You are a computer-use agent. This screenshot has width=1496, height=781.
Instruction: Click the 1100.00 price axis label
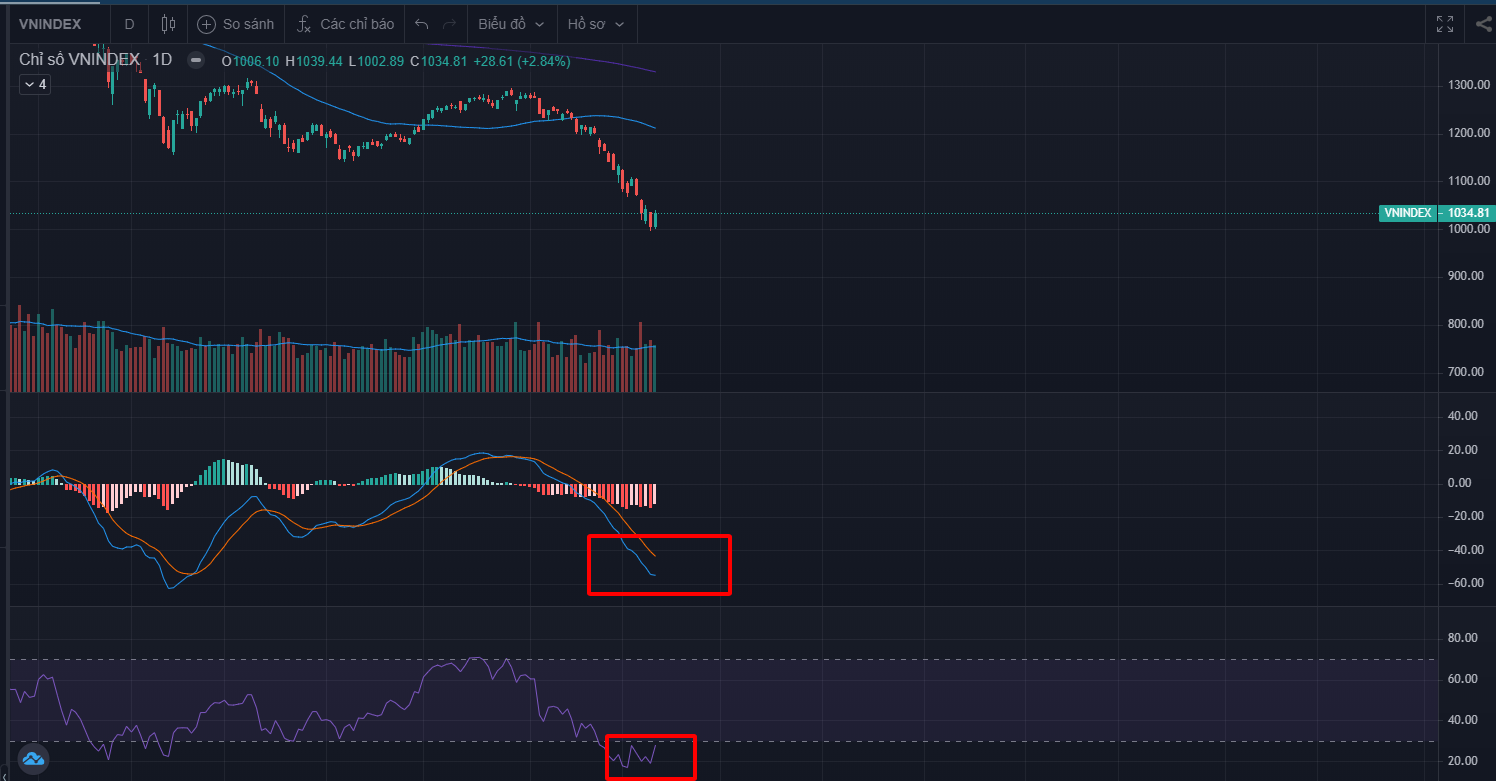tap(1469, 181)
